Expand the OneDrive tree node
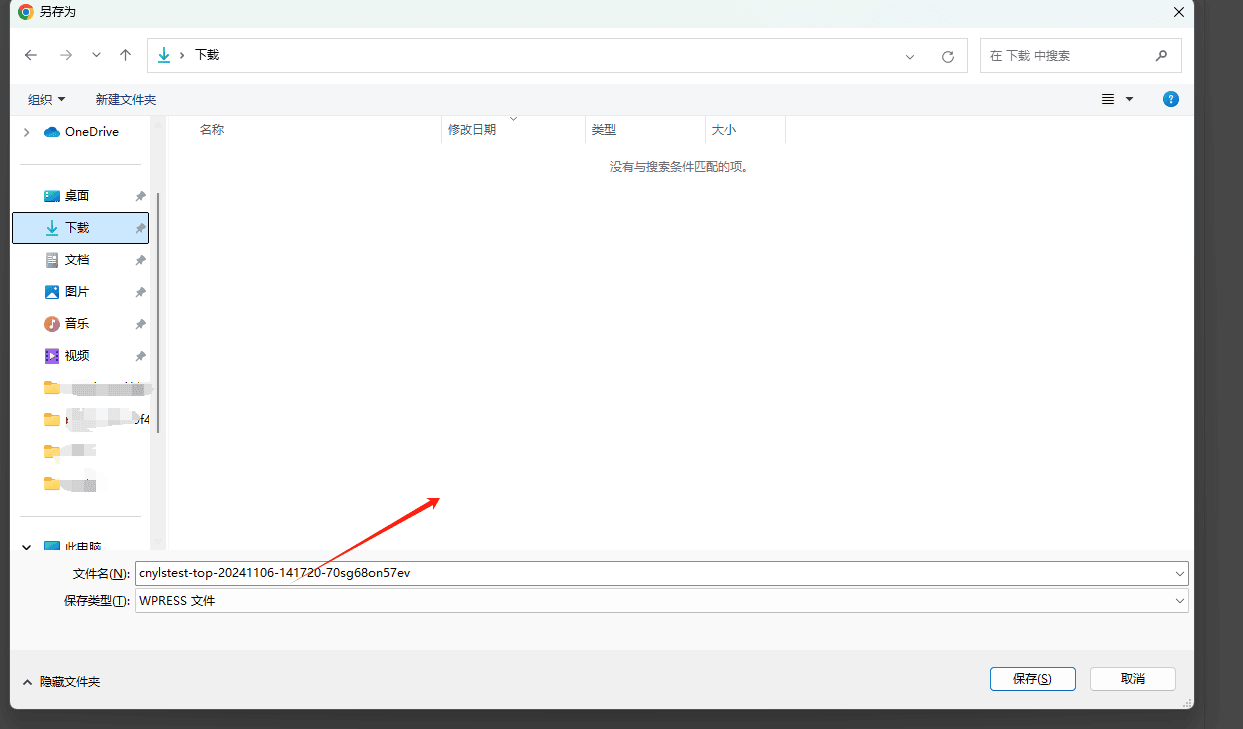The image size is (1243, 729). (27, 132)
